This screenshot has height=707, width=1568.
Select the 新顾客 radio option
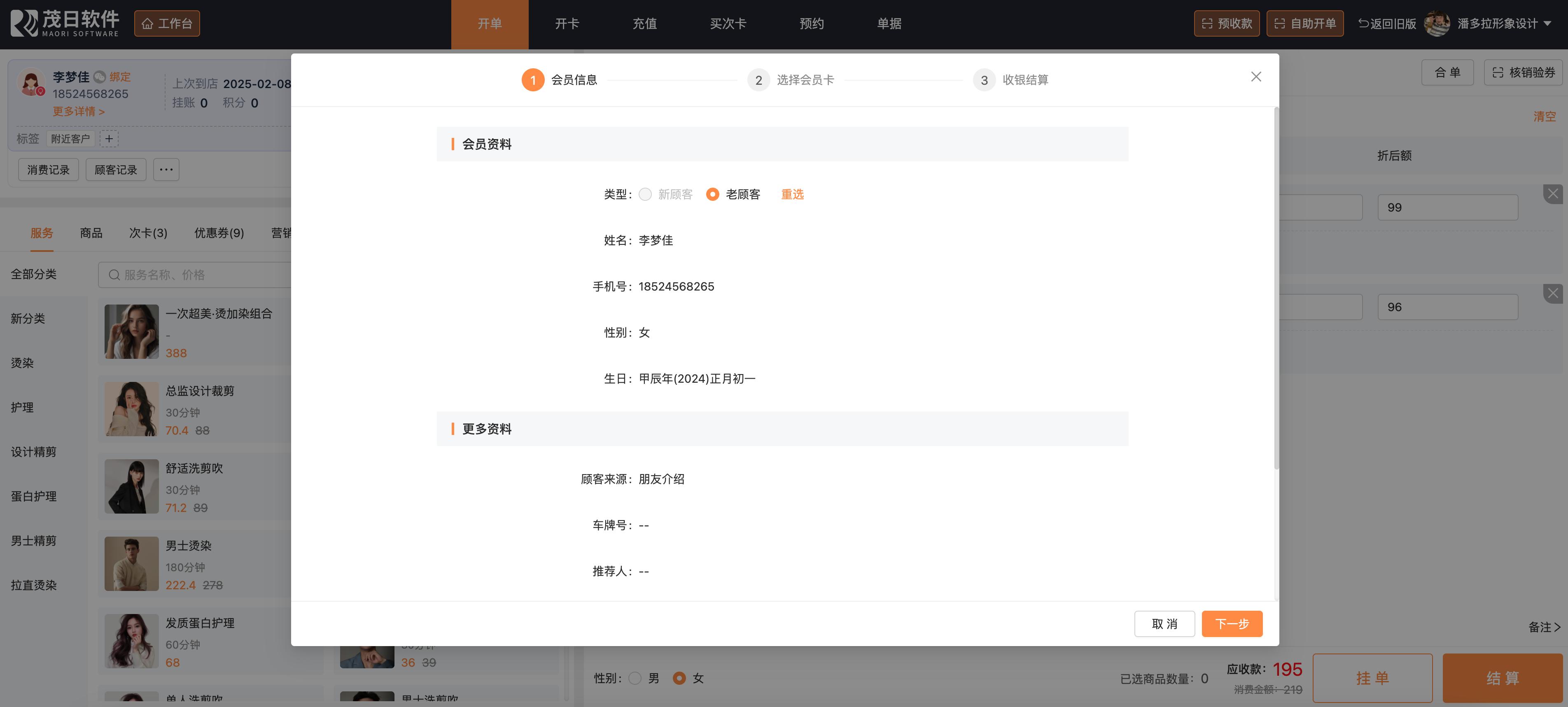(645, 194)
